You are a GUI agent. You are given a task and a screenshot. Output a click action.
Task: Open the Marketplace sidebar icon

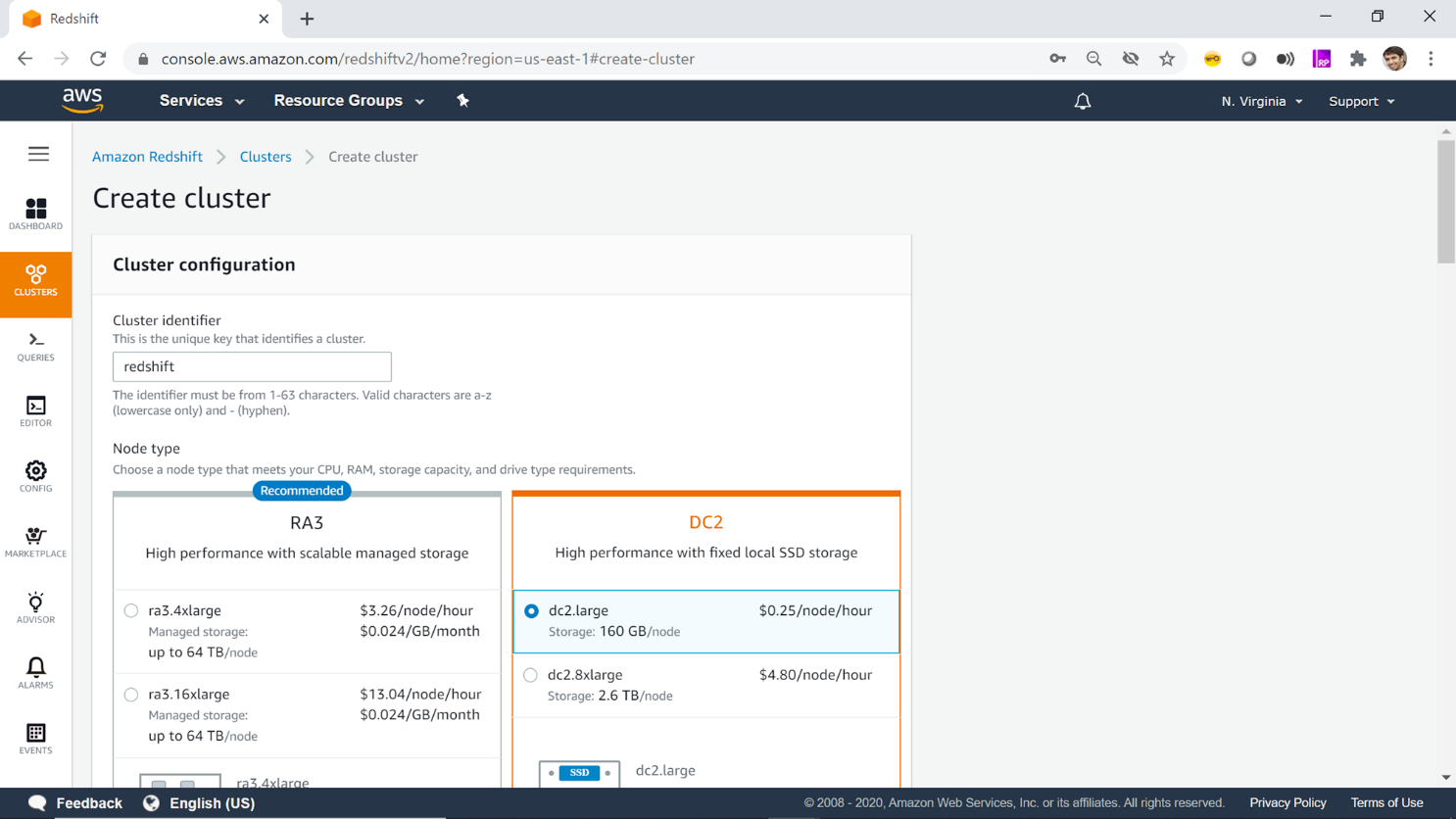click(35, 543)
